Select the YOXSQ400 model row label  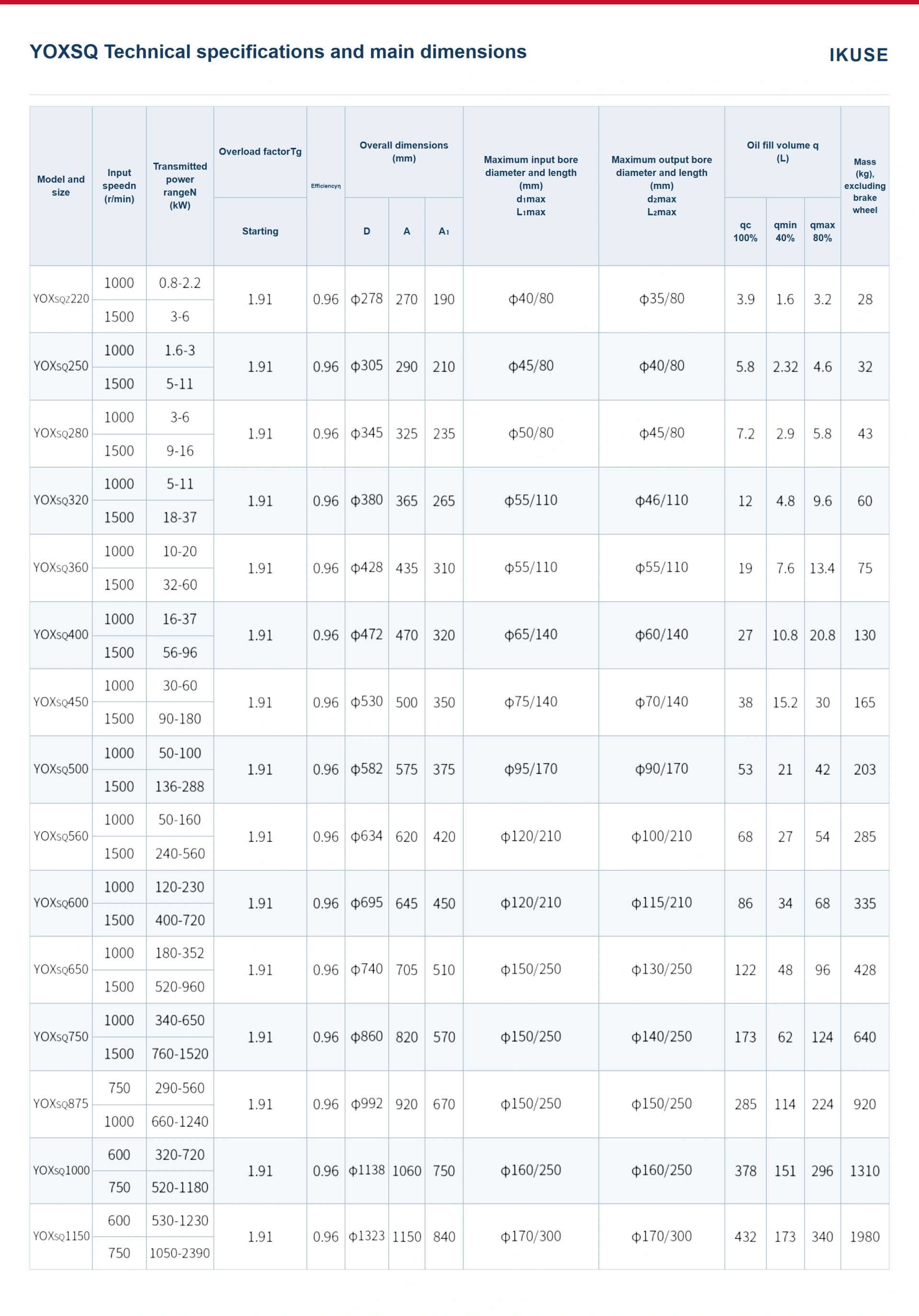(61, 635)
